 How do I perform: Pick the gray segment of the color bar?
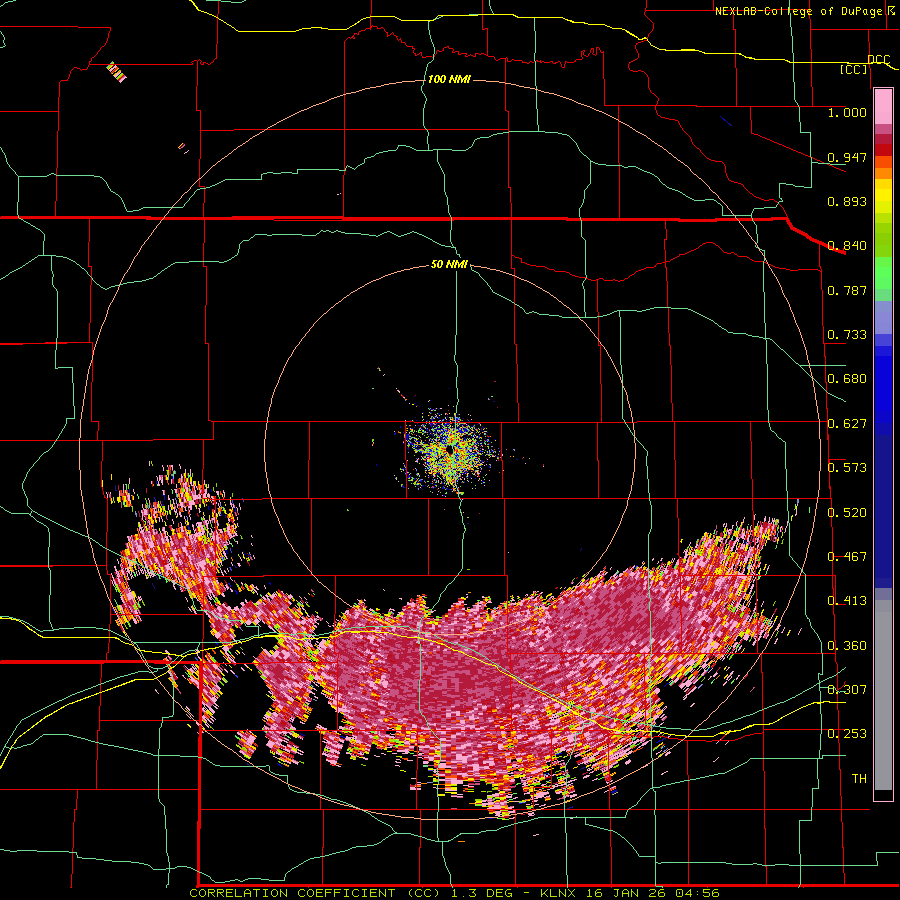point(883,695)
